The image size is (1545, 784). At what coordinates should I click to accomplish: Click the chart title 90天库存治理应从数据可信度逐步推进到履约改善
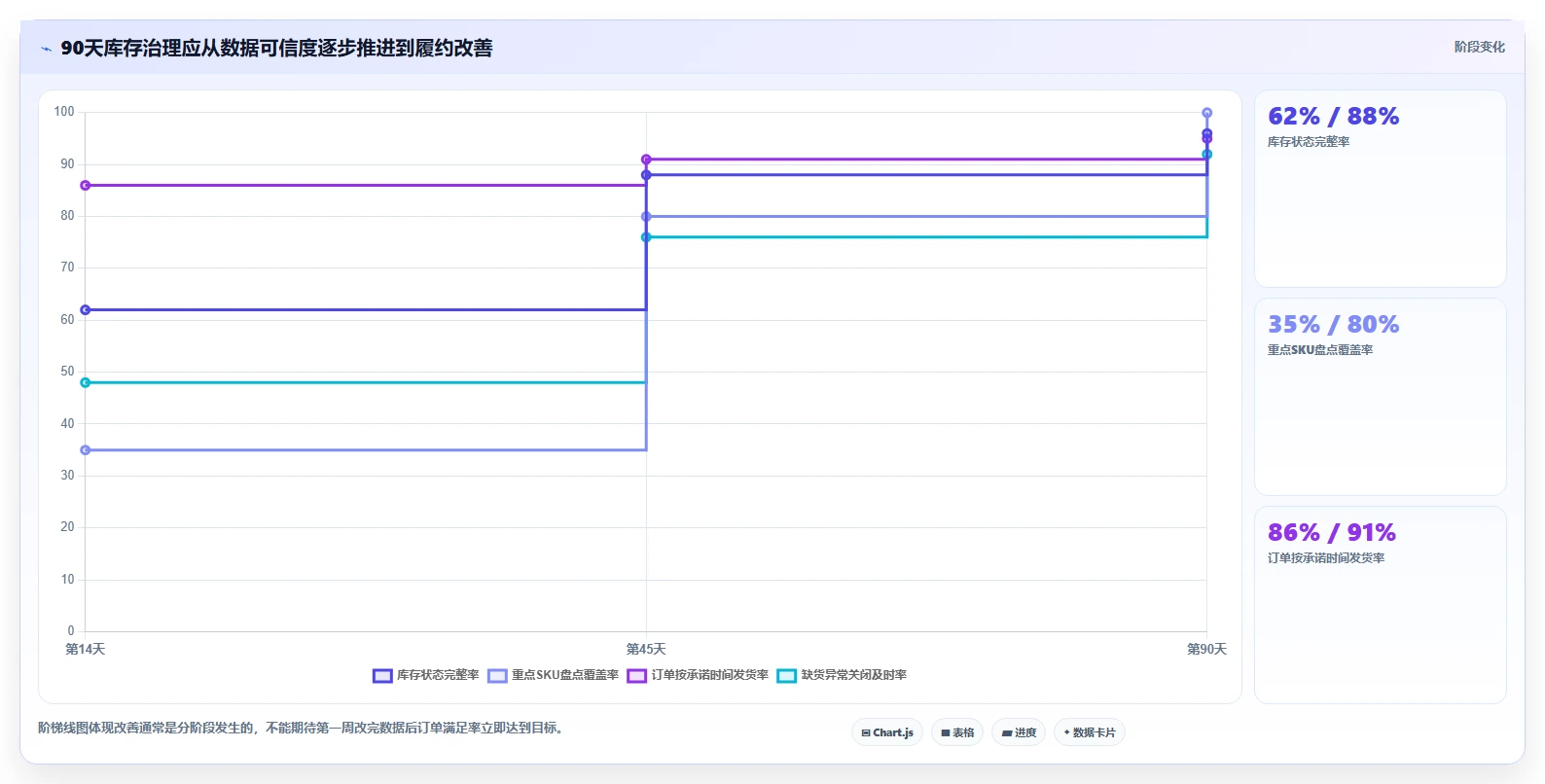276,48
